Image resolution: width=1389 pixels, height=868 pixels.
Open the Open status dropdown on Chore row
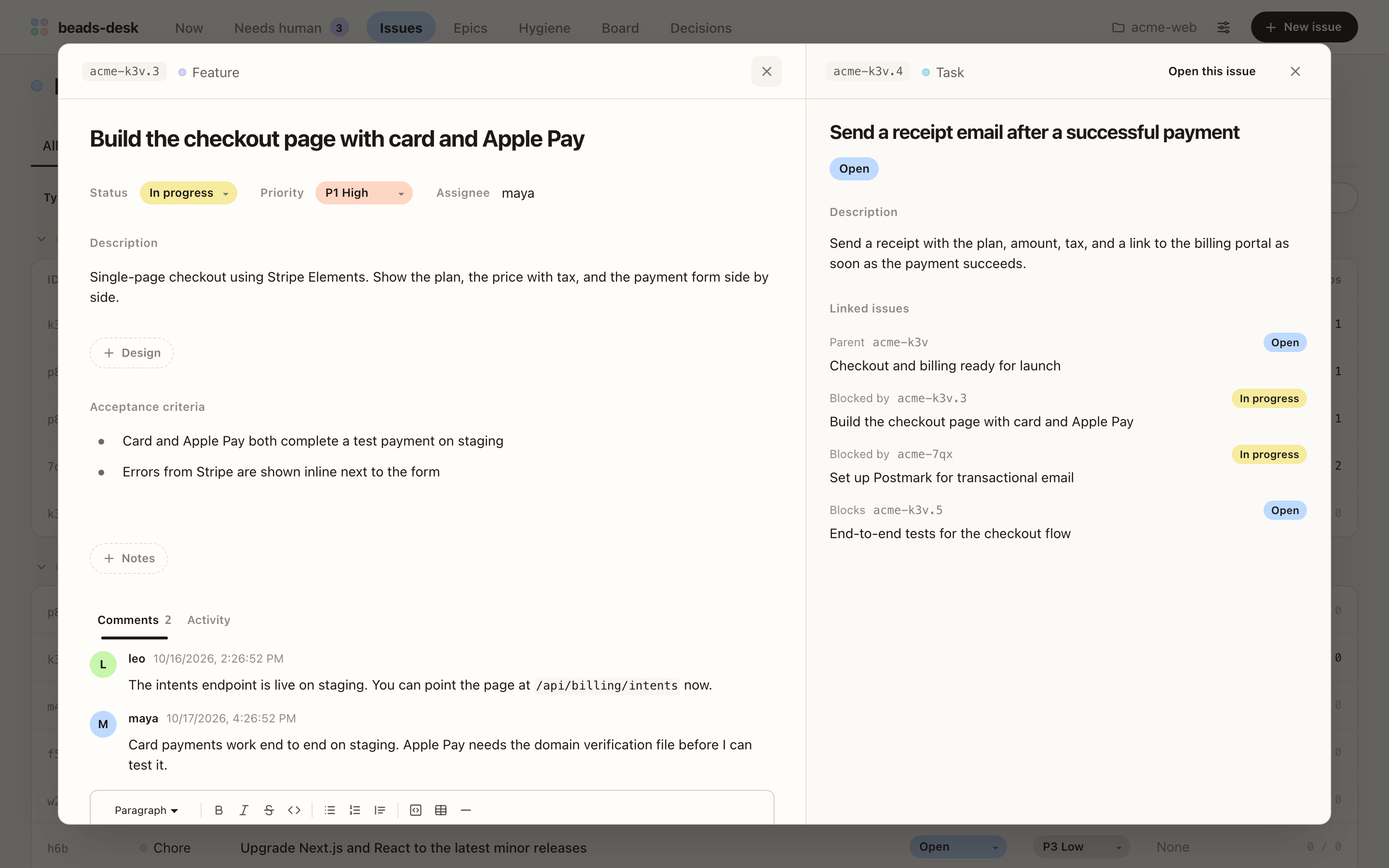958,847
